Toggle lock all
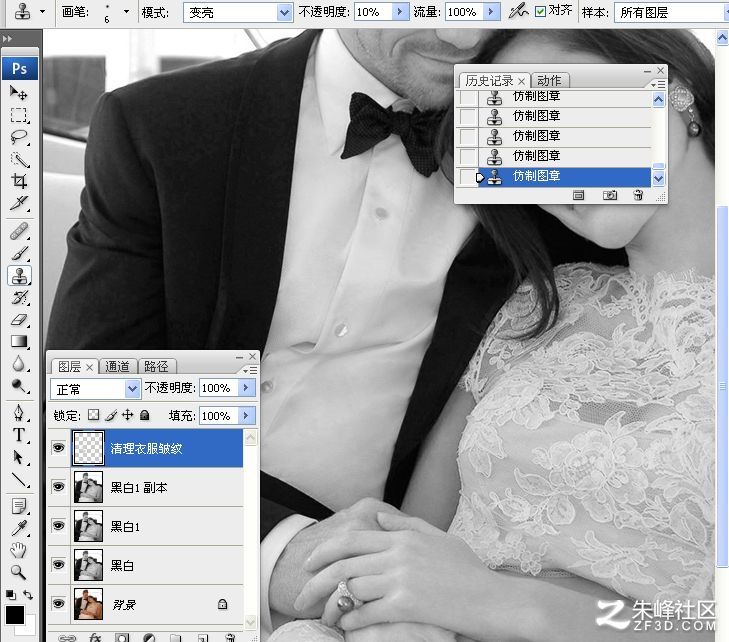The height and width of the screenshot is (642, 729). [145, 415]
